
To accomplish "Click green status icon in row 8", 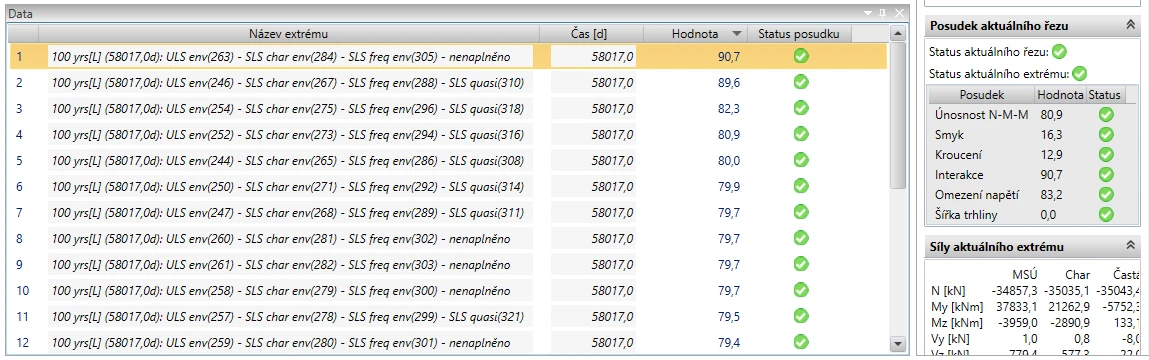I will [801, 238].
